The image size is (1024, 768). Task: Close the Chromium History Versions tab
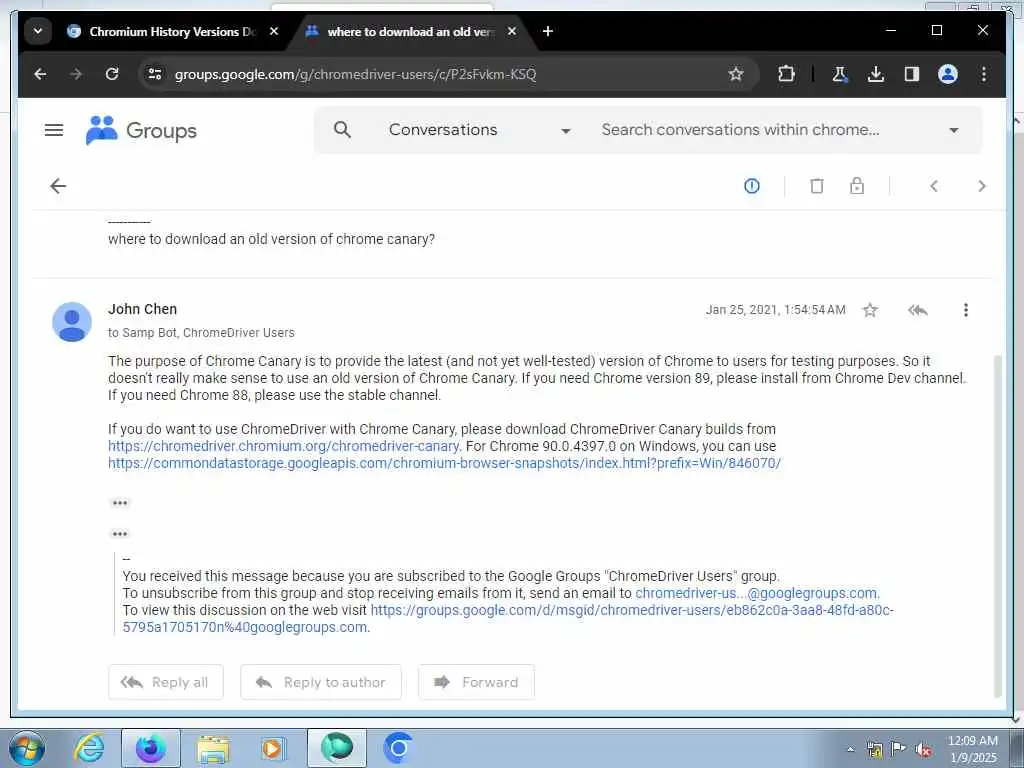274,31
